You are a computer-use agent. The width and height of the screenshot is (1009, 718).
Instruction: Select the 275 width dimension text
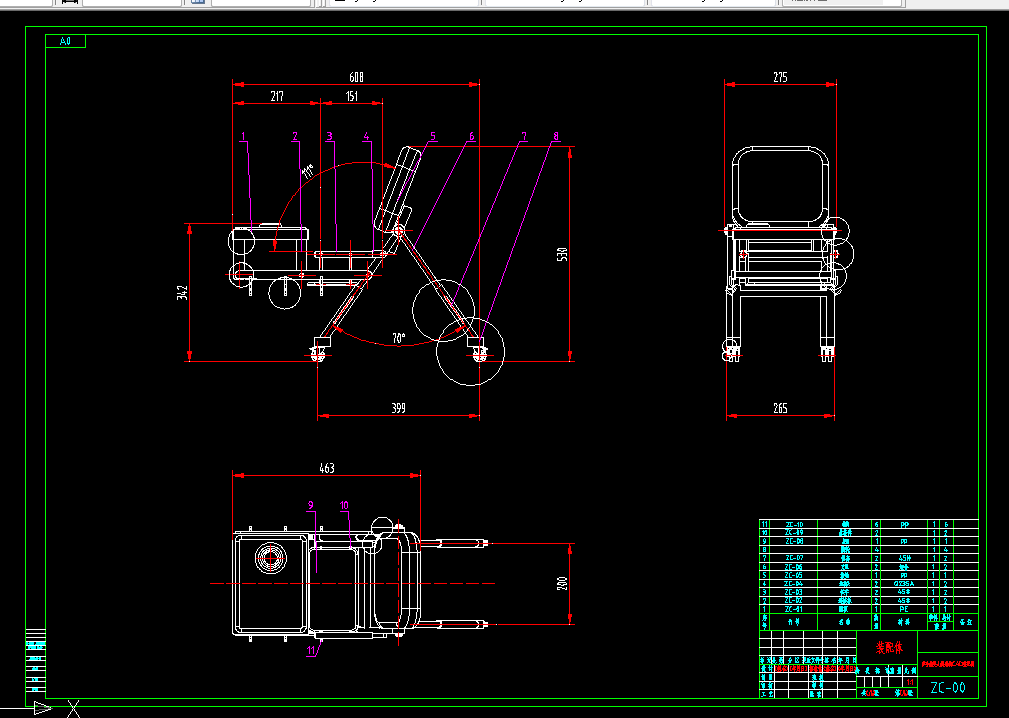(780, 77)
